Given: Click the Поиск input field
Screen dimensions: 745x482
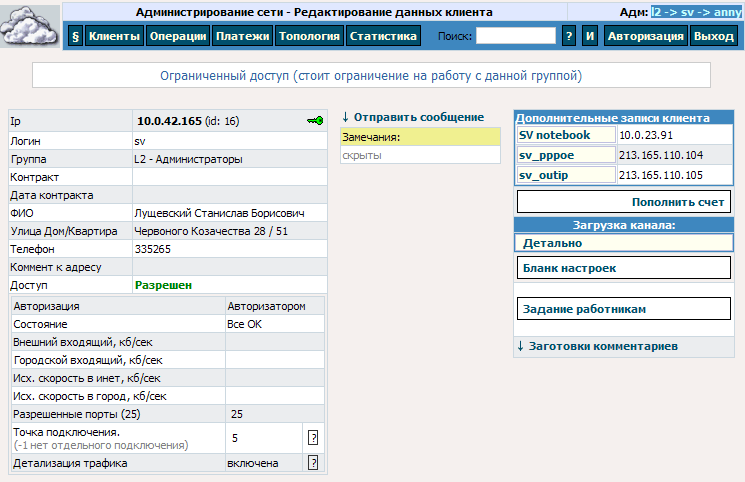Looking at the screenshot, I should pyautogui.click(x=516, y=36).
